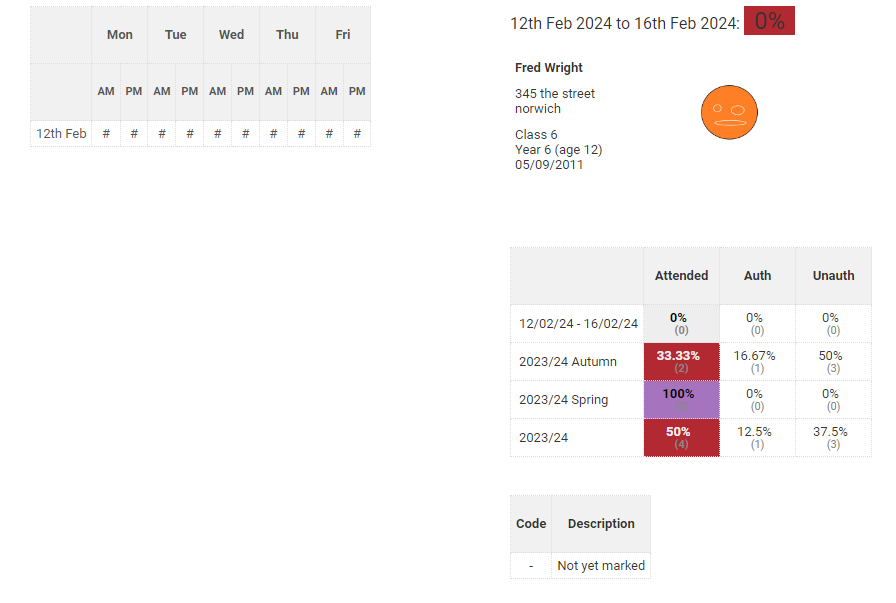Viewport: 896px width, 603px height.
Task: Click the Not yet marked code description
Action: coord(601,566)
